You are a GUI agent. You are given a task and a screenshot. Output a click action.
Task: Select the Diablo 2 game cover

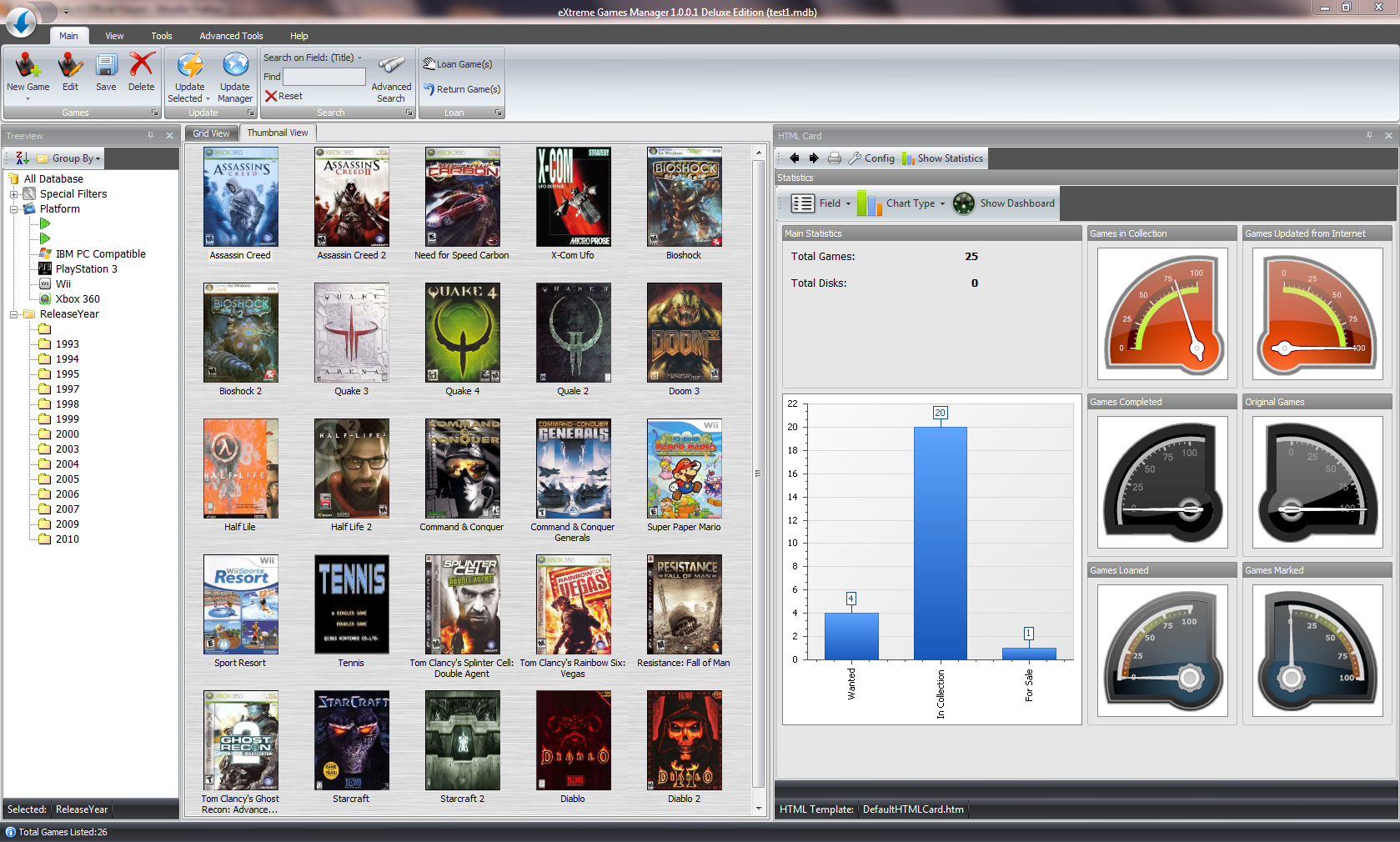click(684, 740)
